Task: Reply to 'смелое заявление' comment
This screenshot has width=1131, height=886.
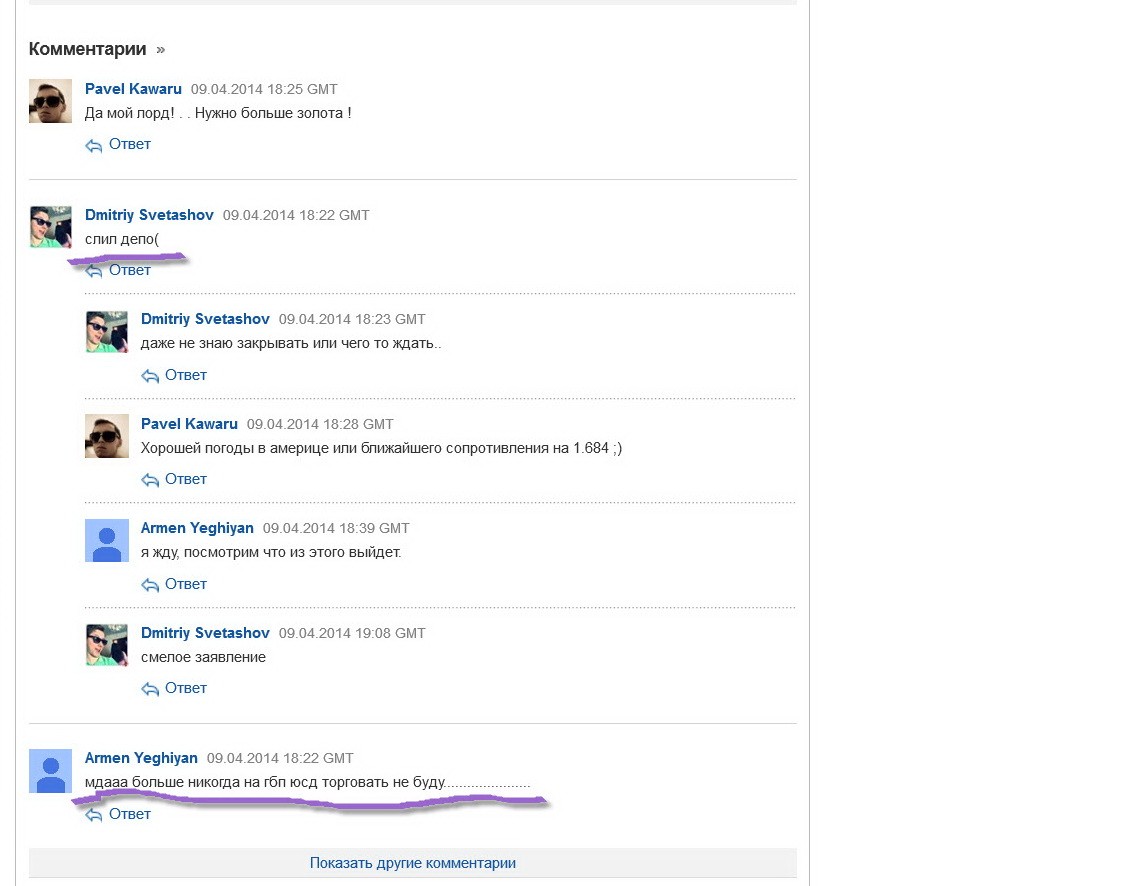Action: [186, 688]
